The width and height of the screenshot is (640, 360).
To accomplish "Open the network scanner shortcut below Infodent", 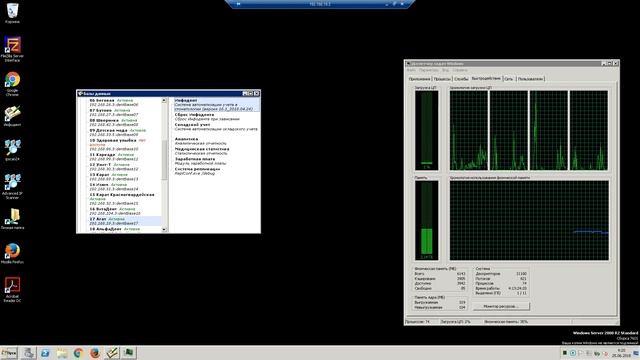I will 12,149.
